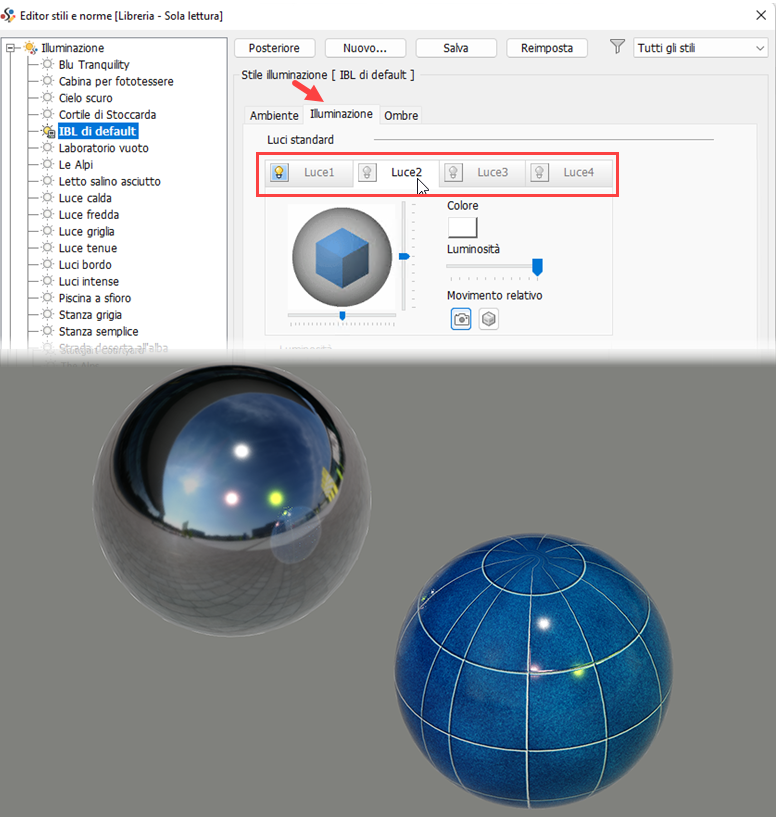This screenshot has width=776, height=817.
Task: Click the horizontal light position slider
Action: click(x=342, y=316)
